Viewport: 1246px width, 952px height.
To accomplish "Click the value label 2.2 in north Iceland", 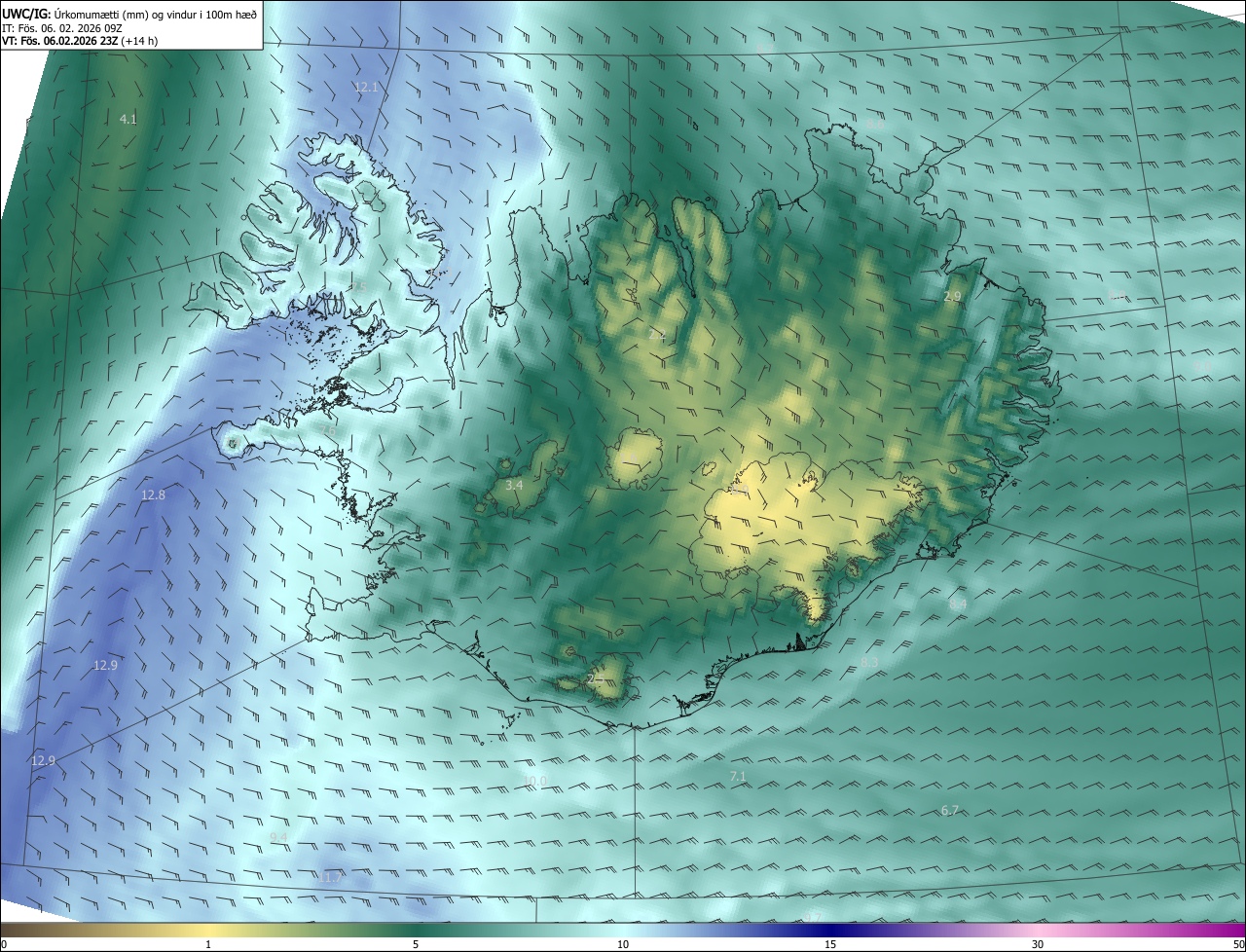I will point(657,334).
